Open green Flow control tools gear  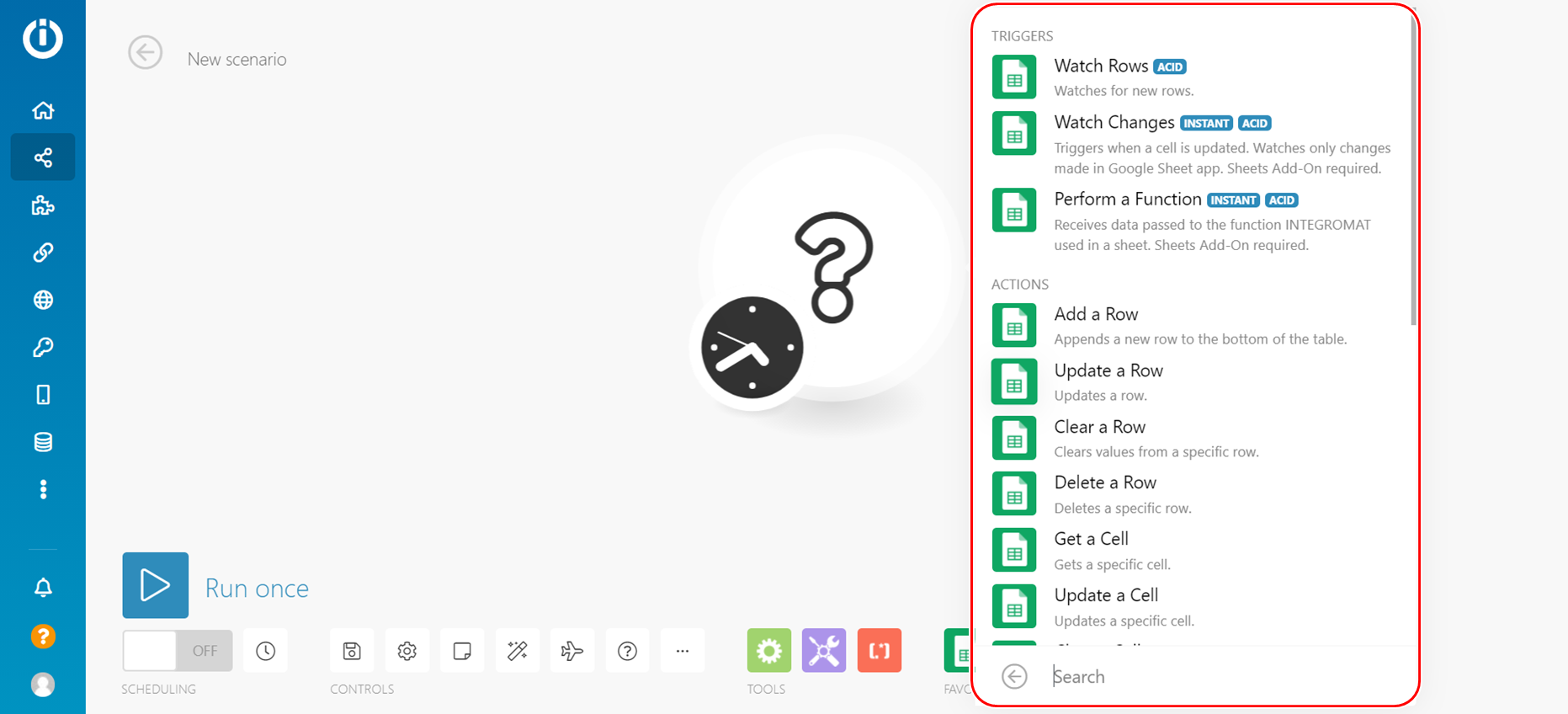point(769,650)
